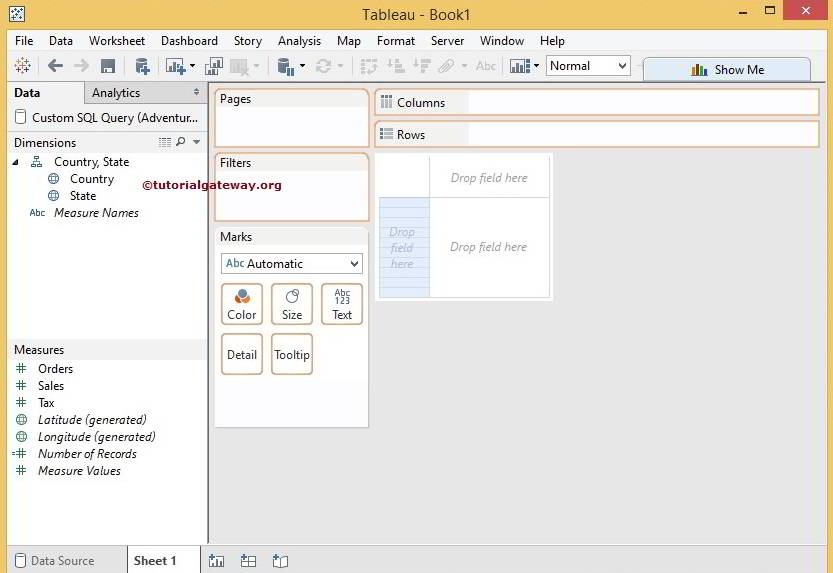Screen dimensions: 833x573
Task: Select the Sales measure
Action: pyautogui.click(x=51, y=386)
